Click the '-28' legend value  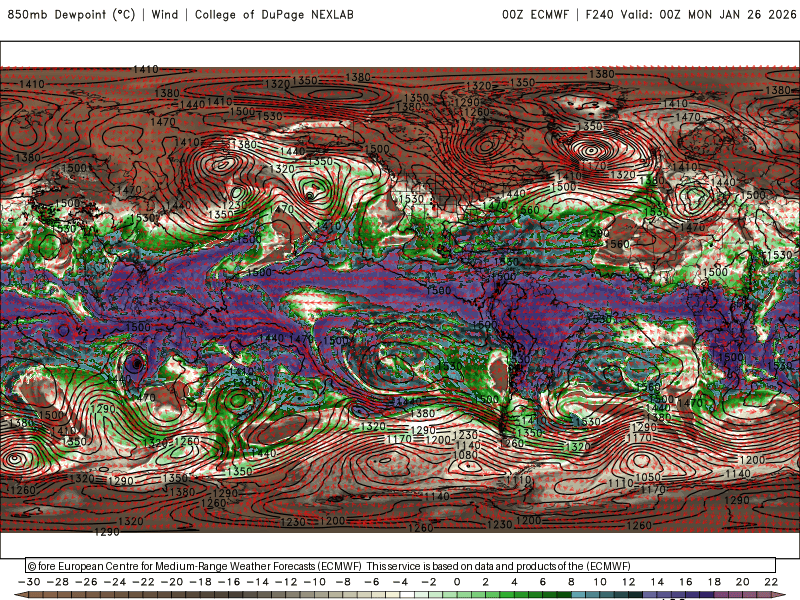58,582
